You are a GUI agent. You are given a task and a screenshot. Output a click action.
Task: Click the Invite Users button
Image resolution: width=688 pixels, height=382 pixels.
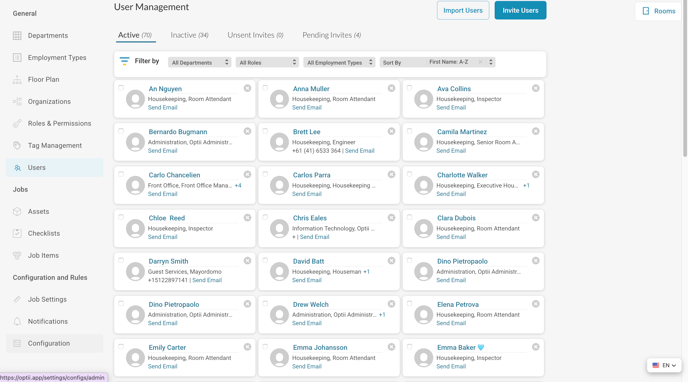(520, 11)
